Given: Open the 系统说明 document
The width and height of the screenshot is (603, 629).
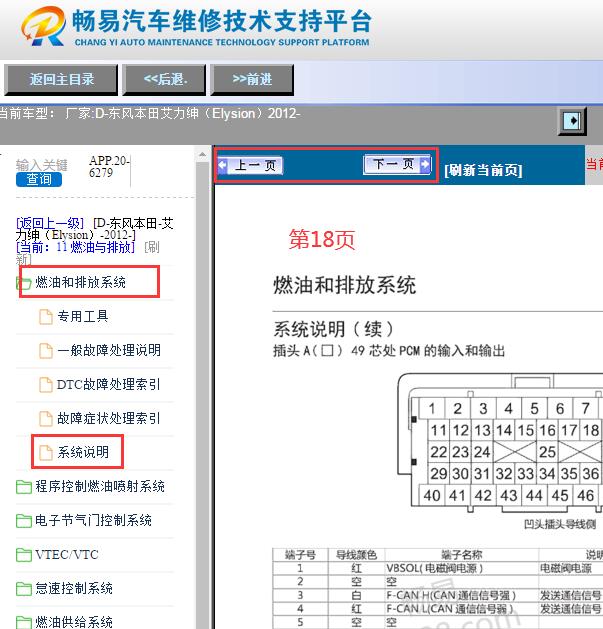Looking at the screenshot, I should tap(83, 452).
